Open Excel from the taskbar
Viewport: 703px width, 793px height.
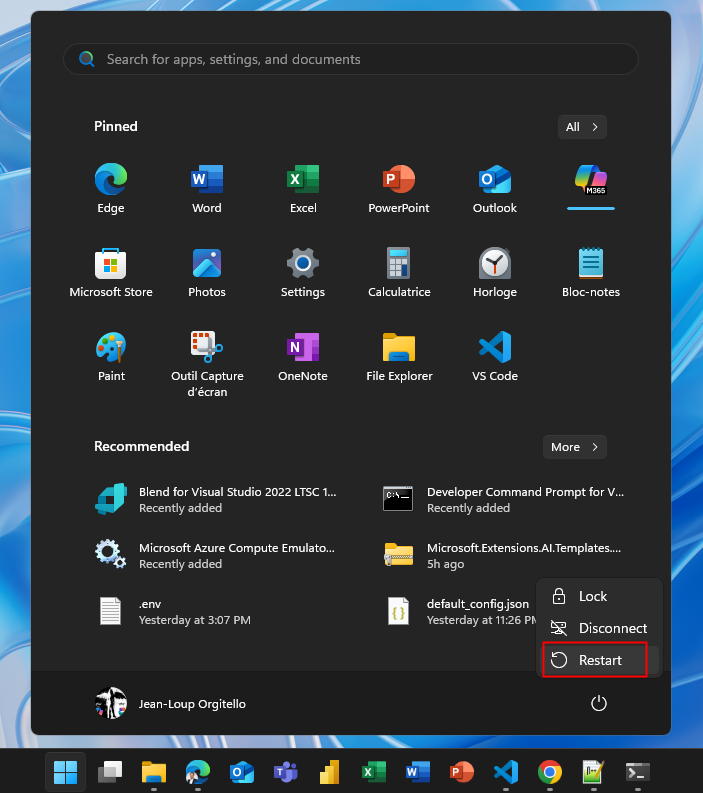click(374, 772)
